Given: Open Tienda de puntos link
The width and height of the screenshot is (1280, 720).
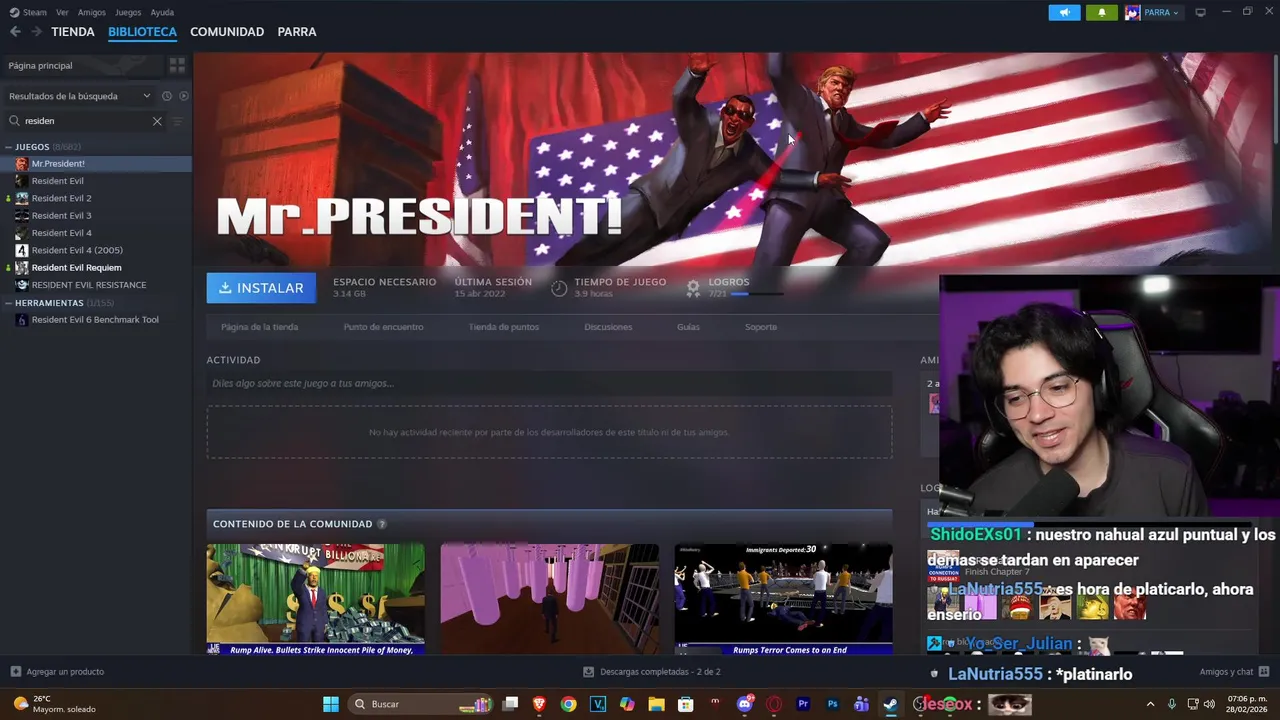Looking at the screenshot, I should [504, 327].
